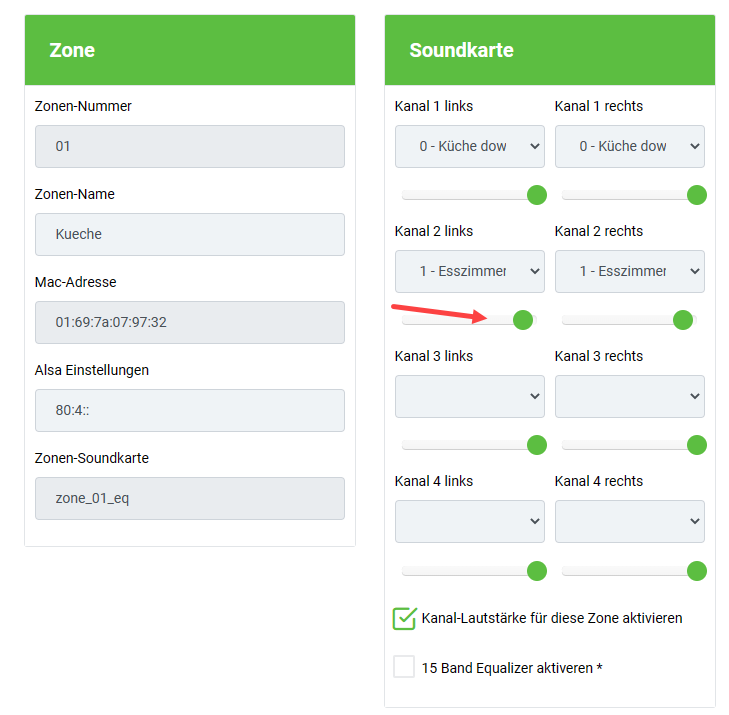Enable the 15 Band Equalizer checkbox

click(x=404, y=667)
